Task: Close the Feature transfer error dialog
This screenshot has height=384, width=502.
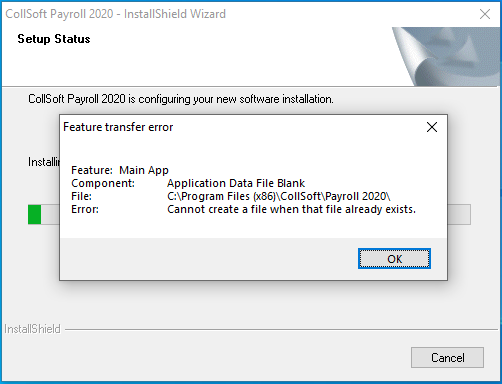Action: [432, 127]
